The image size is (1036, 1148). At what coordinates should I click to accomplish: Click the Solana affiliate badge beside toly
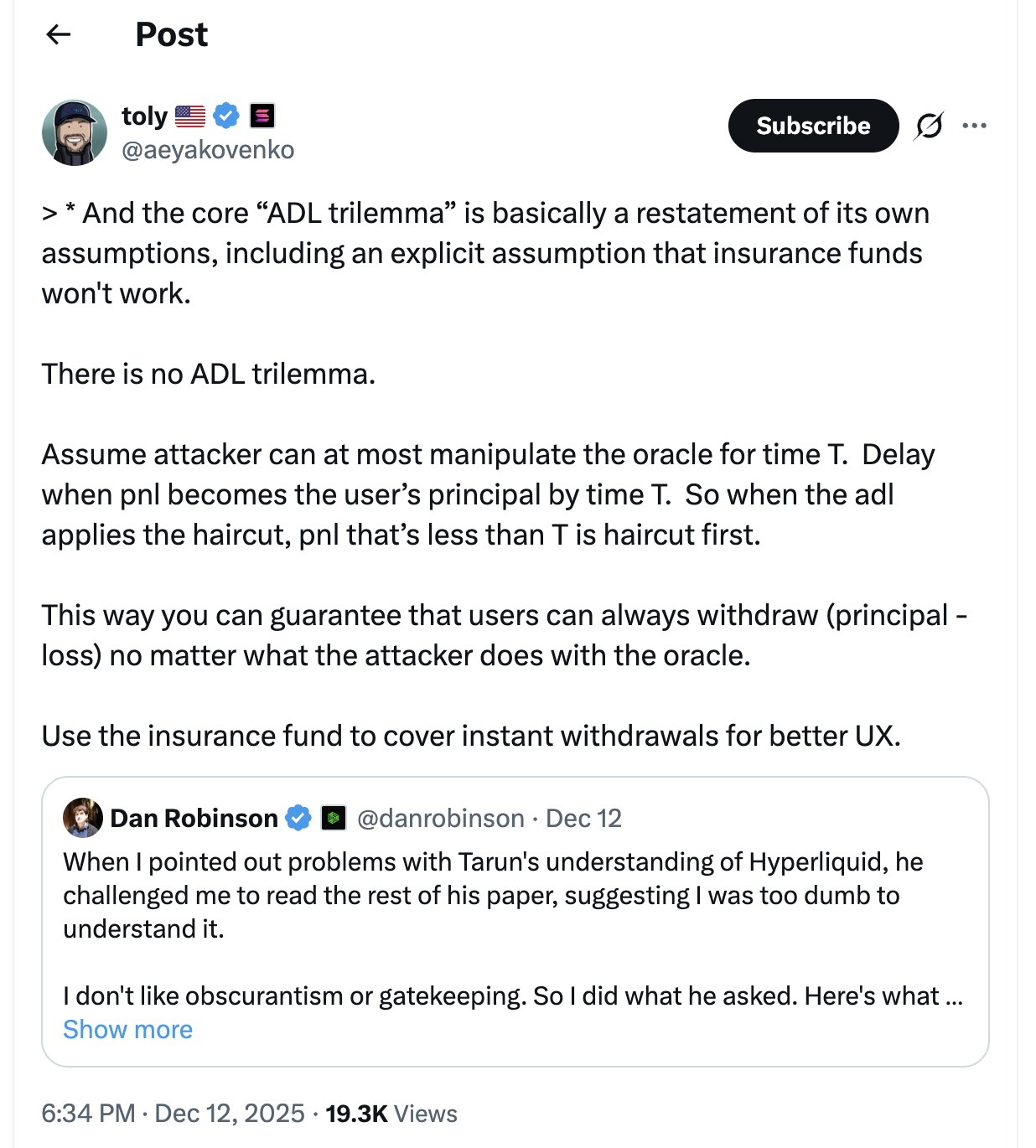[262, 116]
